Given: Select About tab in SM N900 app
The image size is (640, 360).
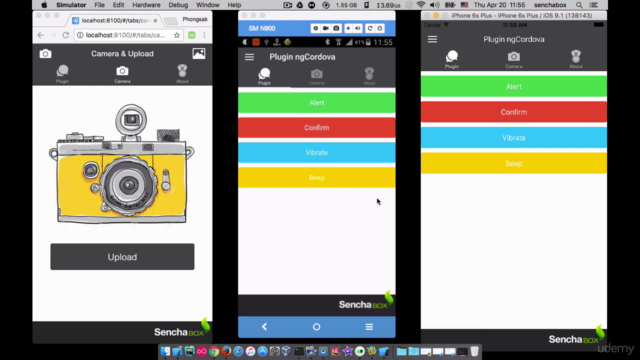Looking at the screenshot, I should tap(369, 76).
